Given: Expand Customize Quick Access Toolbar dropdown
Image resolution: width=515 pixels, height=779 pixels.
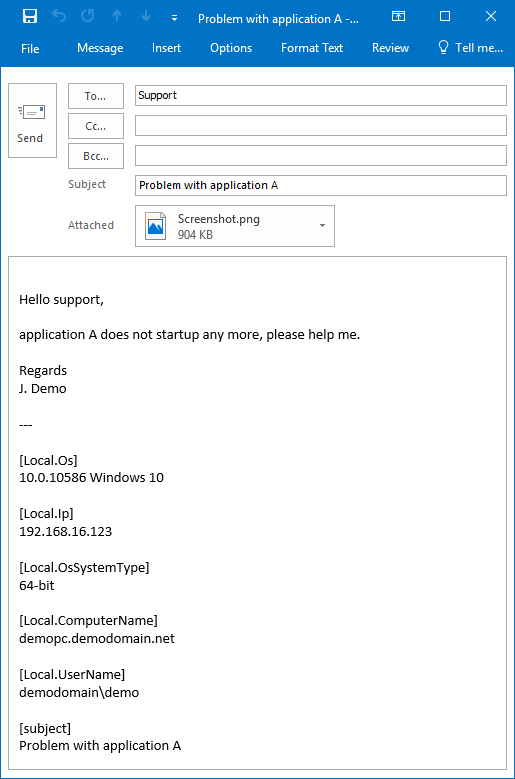Looking at the screenshot, I should (174, 18).
